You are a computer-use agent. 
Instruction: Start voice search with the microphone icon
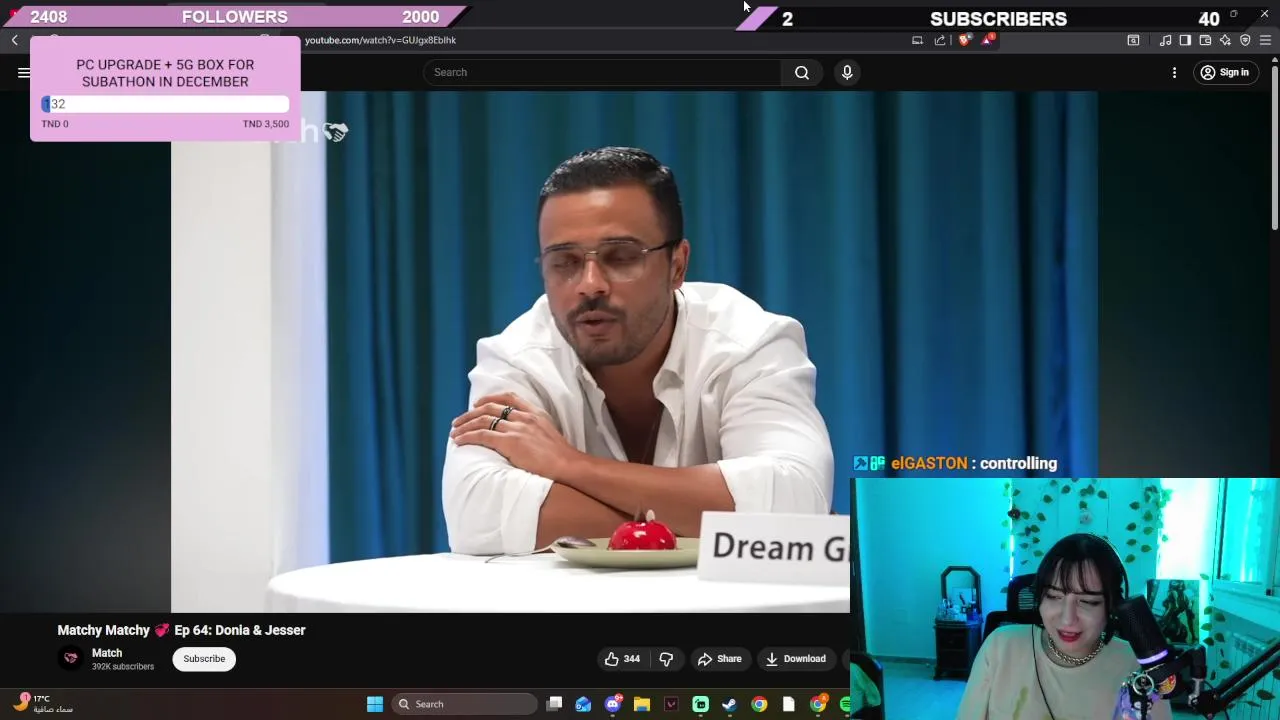point(847,72)
